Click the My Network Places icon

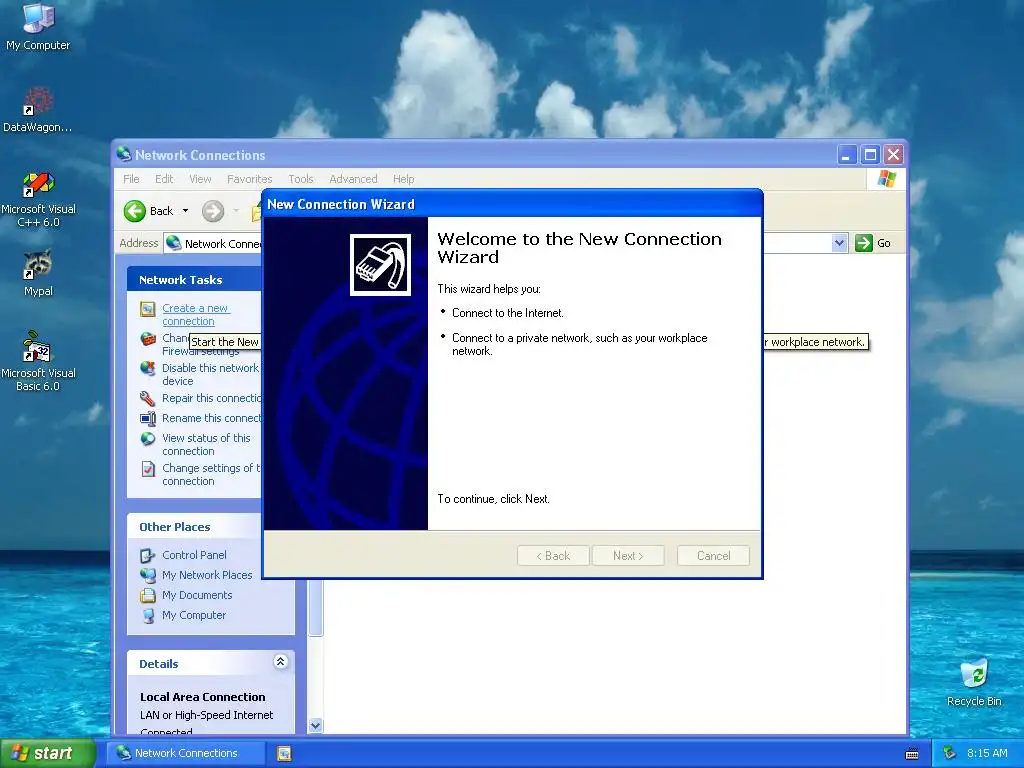coord(148,575)
